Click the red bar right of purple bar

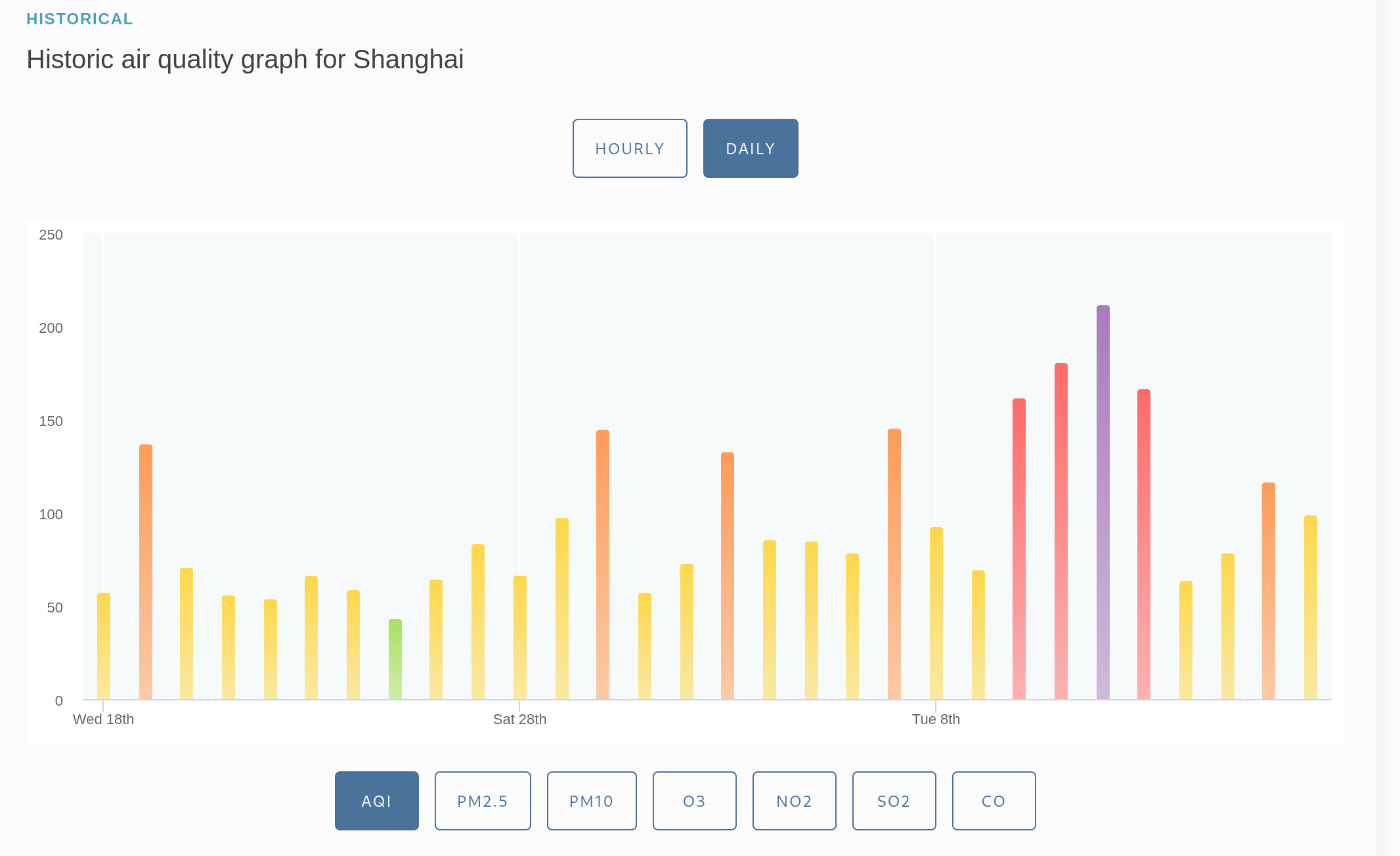[x=1144, y=544]
